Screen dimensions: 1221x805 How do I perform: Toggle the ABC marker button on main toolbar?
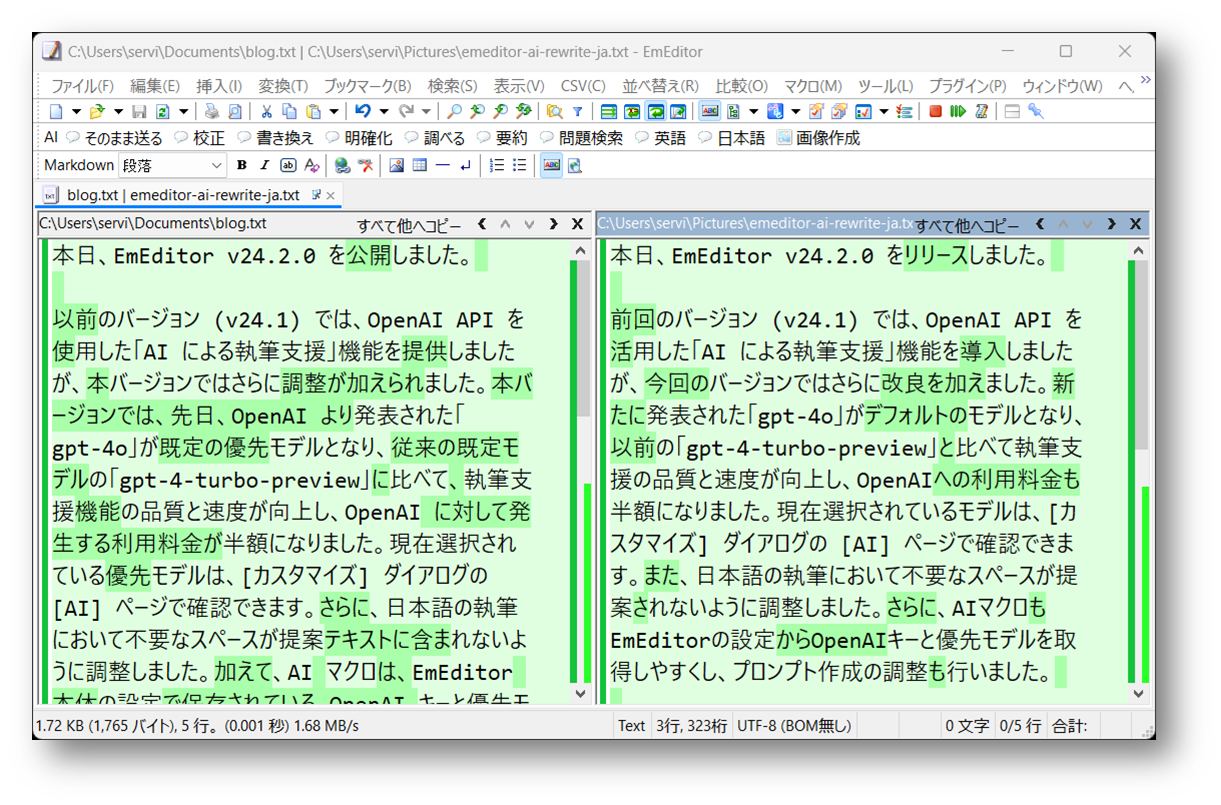tap(710, 112)
